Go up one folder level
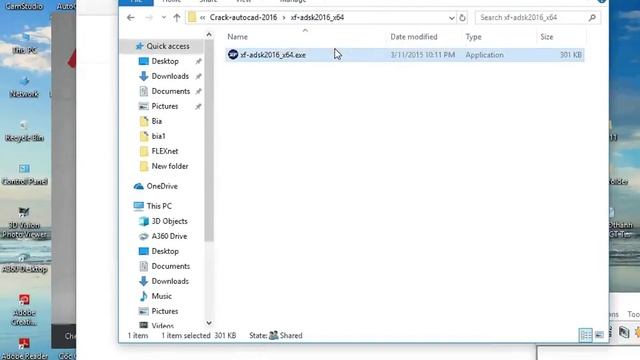Viewport: 640px width, 360px height. (177, 18)
